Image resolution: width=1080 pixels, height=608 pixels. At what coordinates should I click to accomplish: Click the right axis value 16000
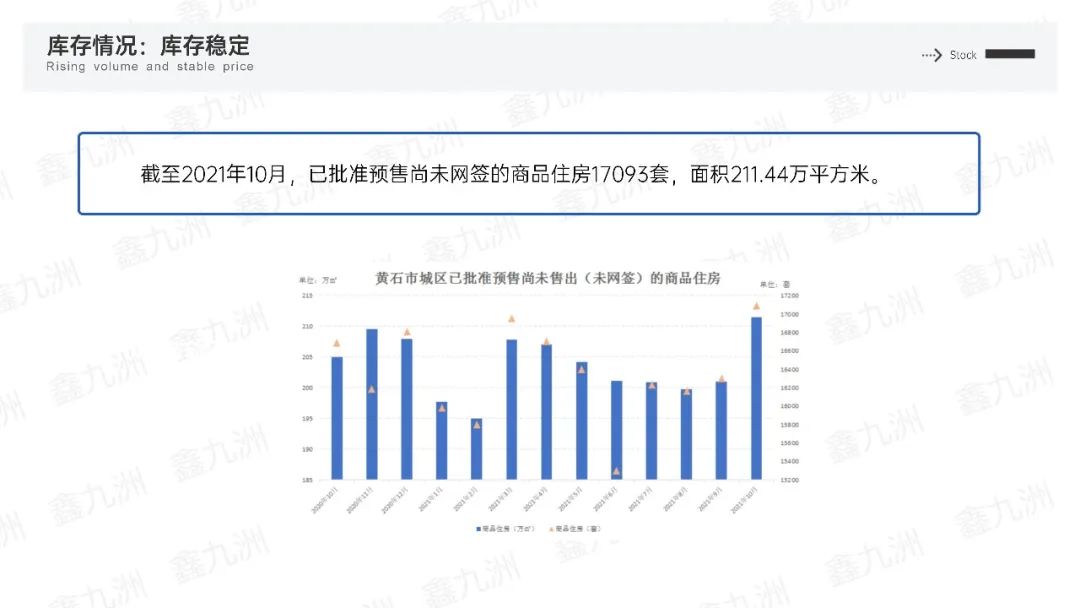789,406
